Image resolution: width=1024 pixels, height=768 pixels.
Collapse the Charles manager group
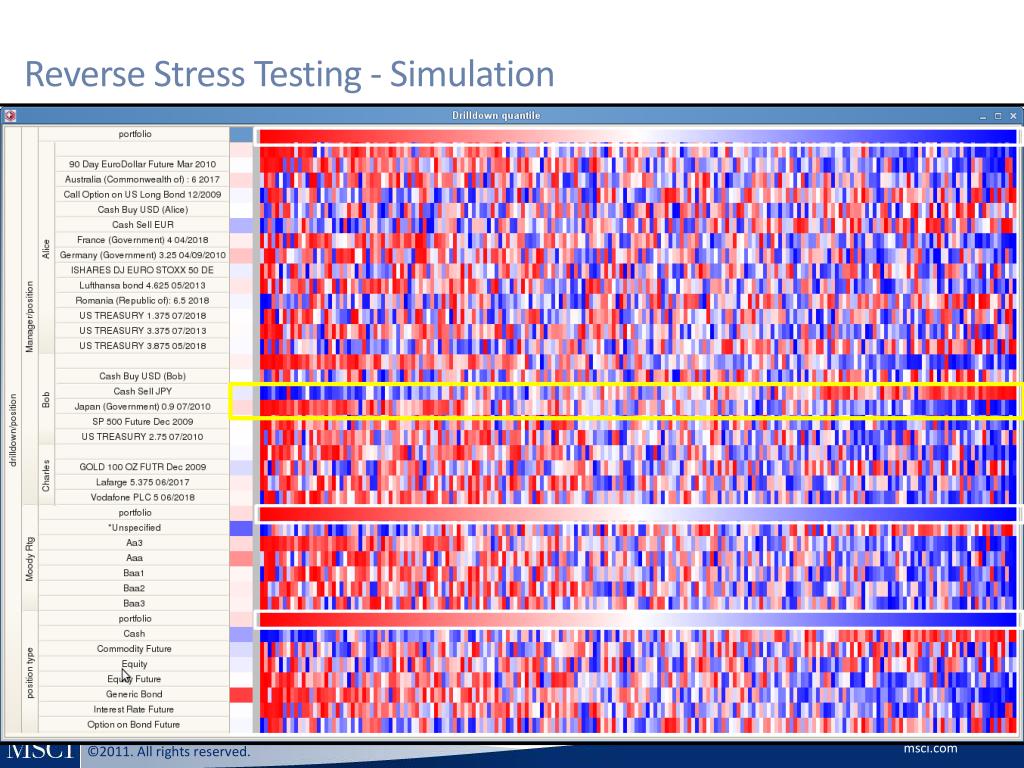point(46,475)
